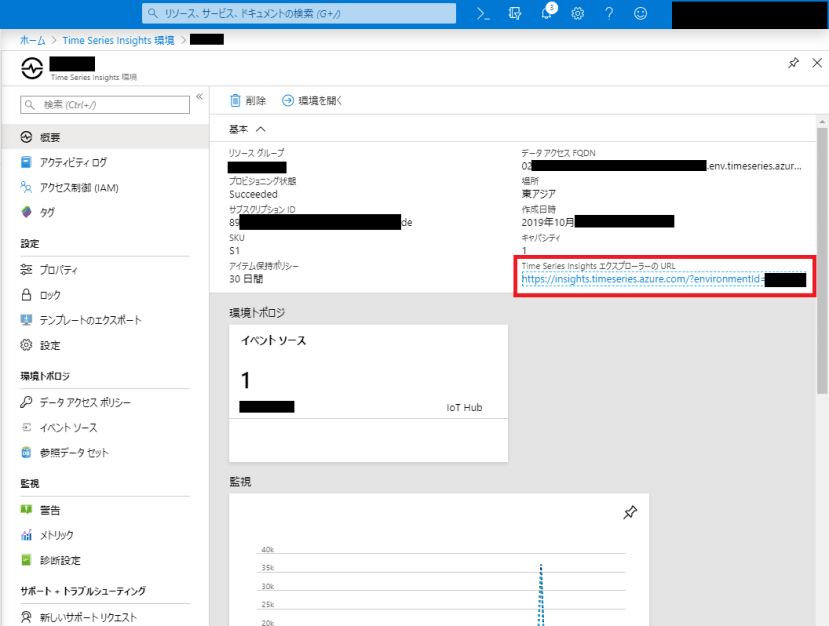This screenshot has height=626, width=829.
Task: Close the Time Series Insights blade
Action: coord(817,63)
